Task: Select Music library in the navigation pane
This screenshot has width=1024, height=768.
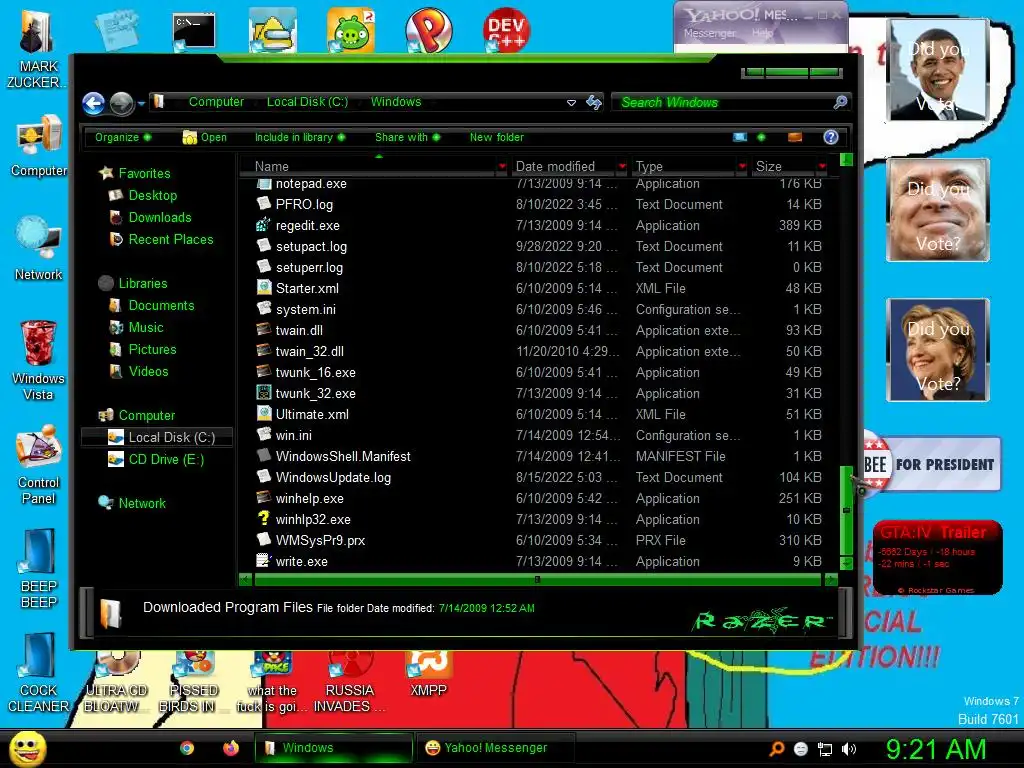Action: pos(146,328)
